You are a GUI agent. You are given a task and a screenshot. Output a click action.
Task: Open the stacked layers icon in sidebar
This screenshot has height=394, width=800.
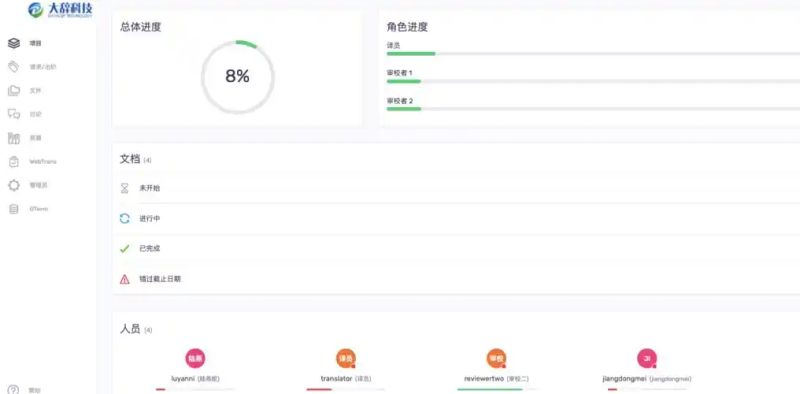click(x=14, y=43)
